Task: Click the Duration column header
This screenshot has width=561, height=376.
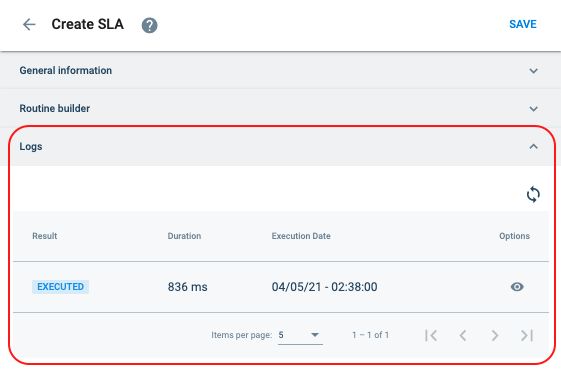Action: click(x=184, y=236)
